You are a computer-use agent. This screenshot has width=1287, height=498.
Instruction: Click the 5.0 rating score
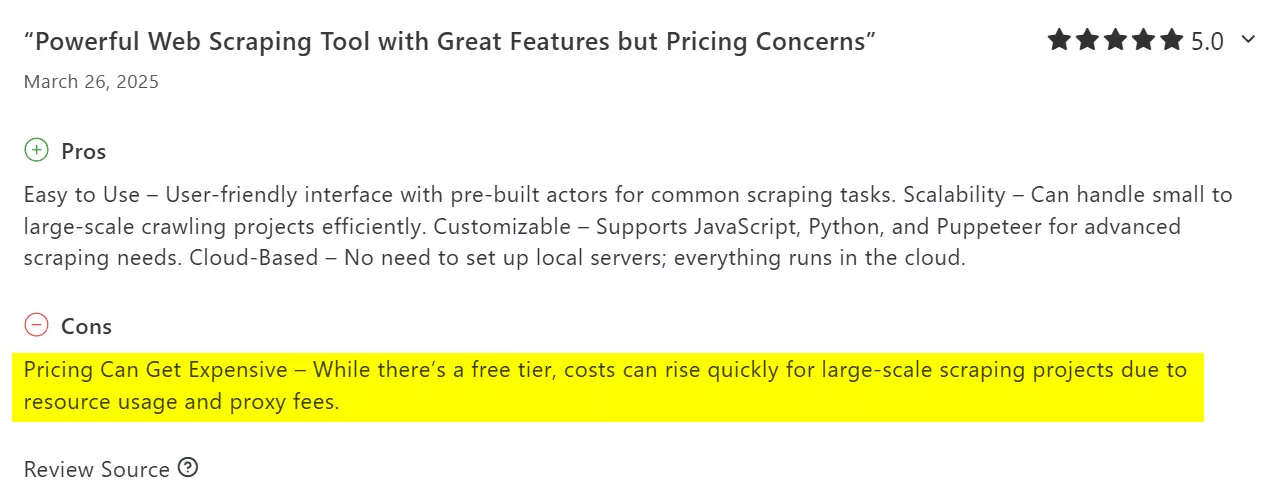point(1207,42)
